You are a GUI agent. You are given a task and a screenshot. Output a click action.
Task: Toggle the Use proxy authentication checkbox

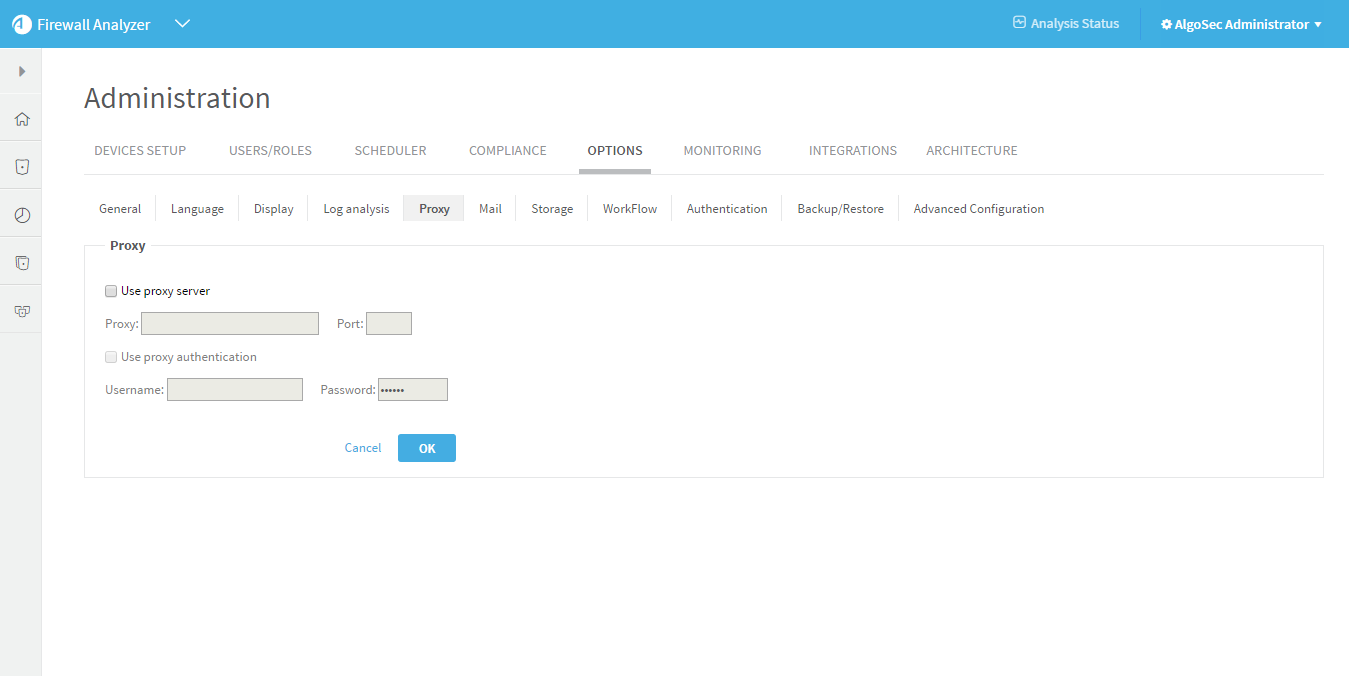pos(111,357)
